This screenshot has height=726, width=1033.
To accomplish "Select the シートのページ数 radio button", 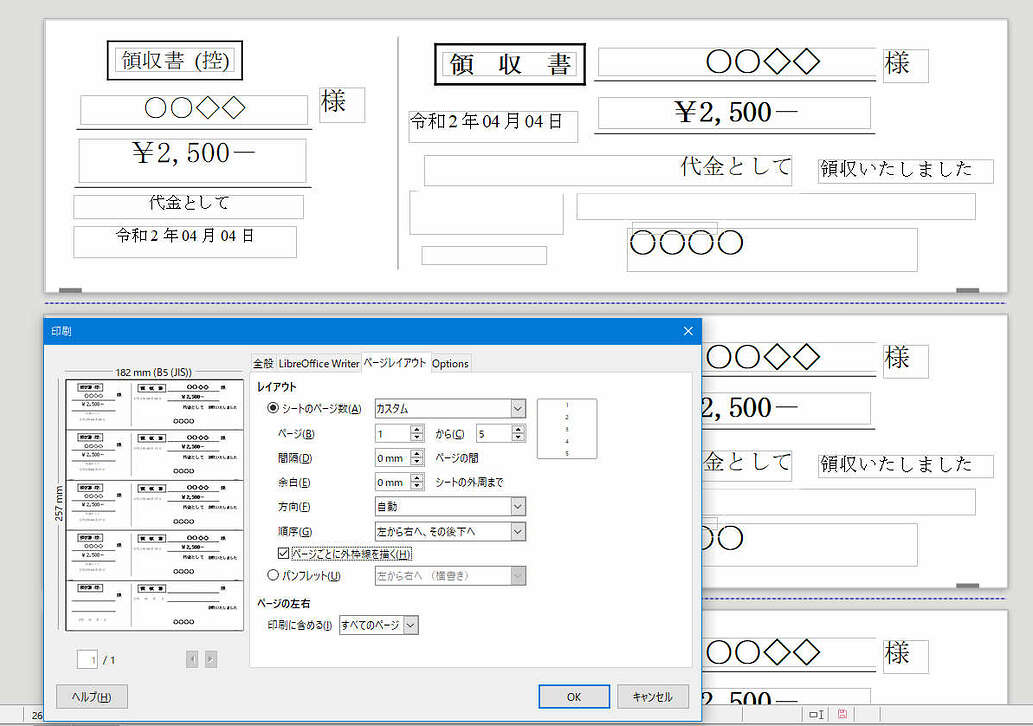I will click(x=273, y=408).
